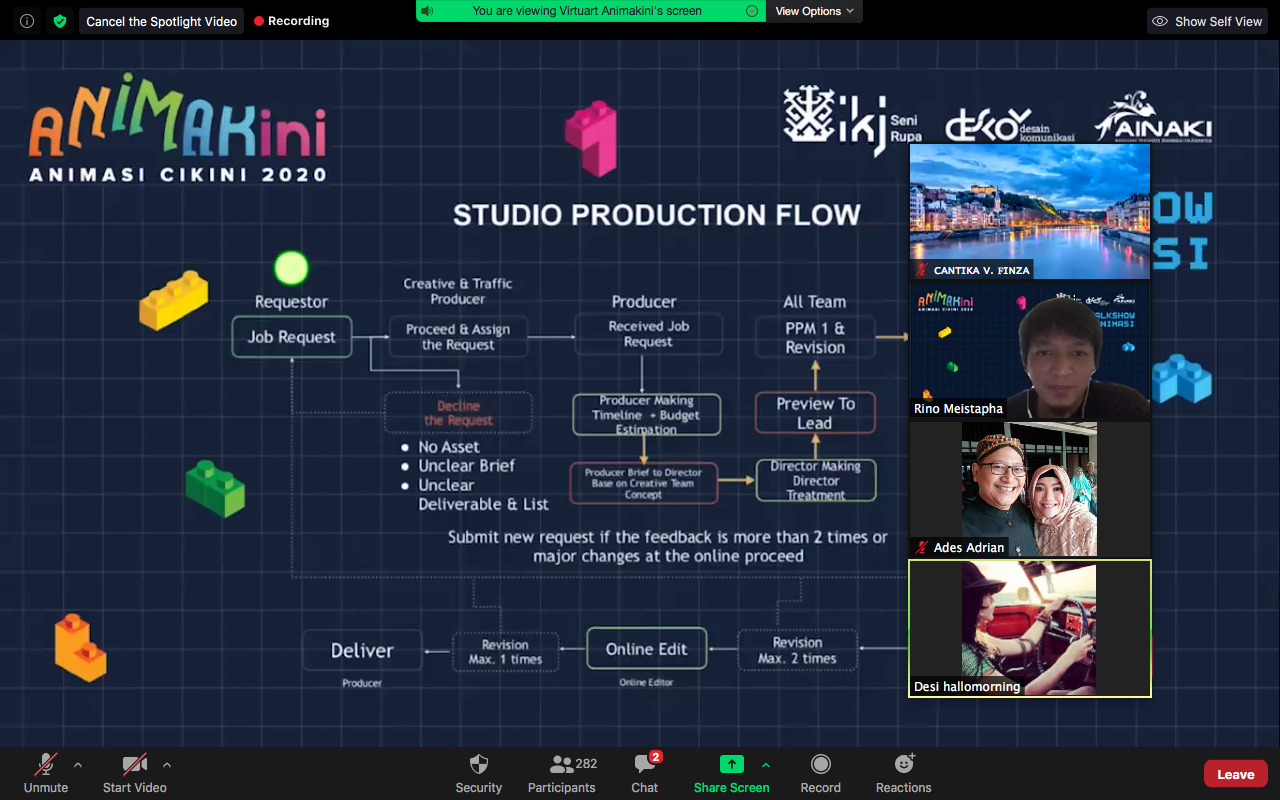The image size is (1280, 800).
Task: Click the PPM 1 & Revision box
Action: [x=815, y=337]
